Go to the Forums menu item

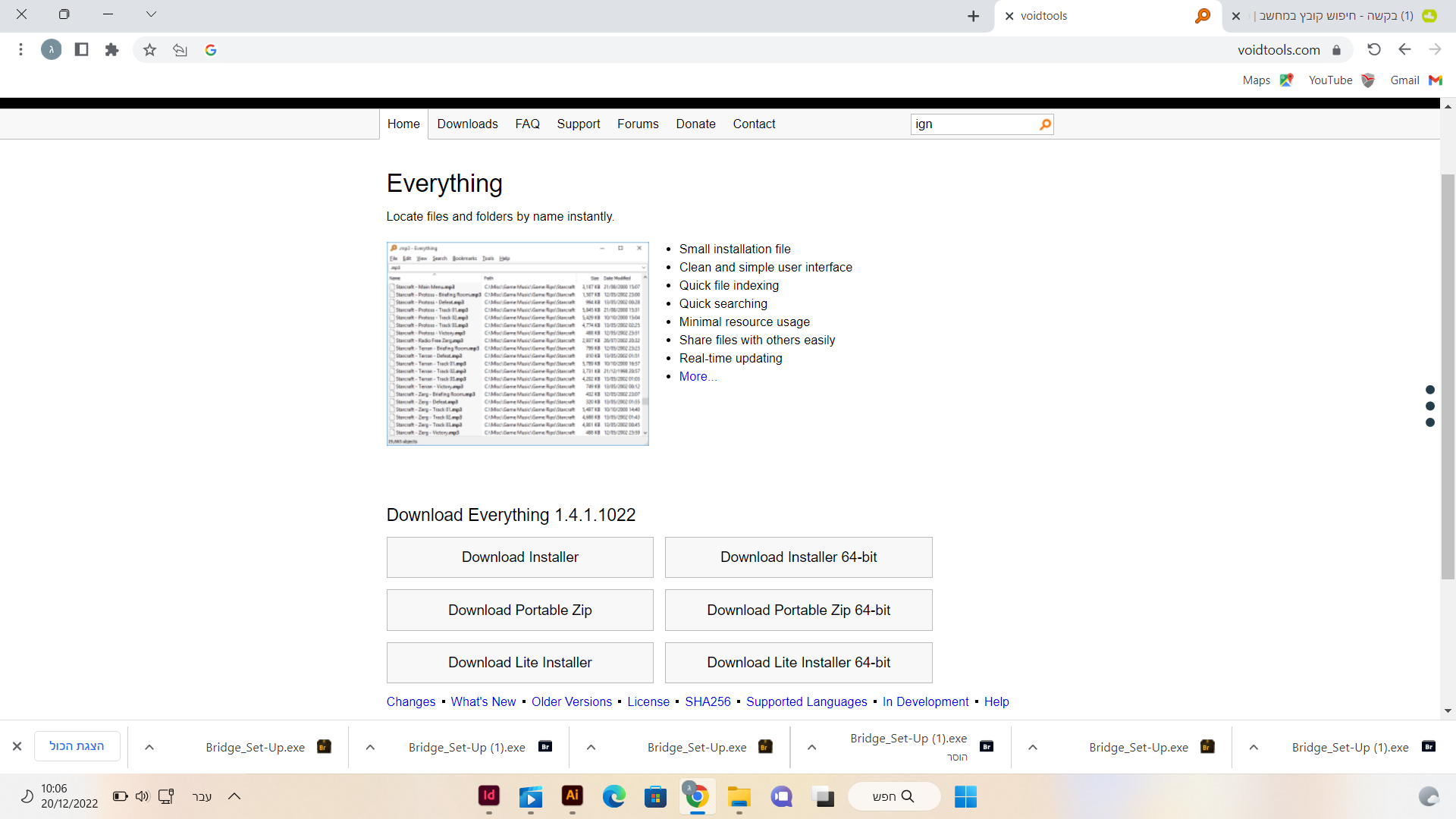coord(637,124)
